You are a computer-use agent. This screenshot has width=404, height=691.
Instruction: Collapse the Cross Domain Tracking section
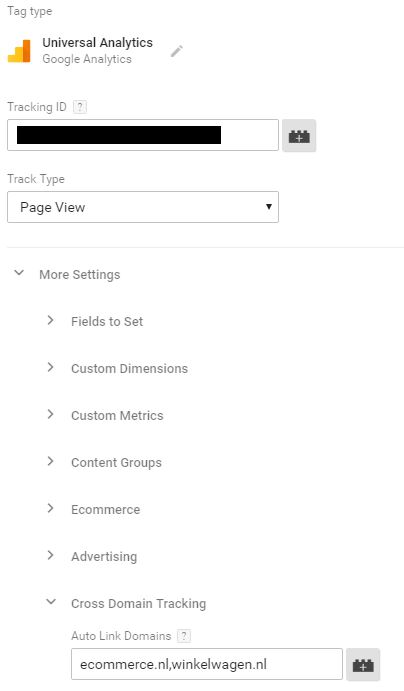point(51,602)
